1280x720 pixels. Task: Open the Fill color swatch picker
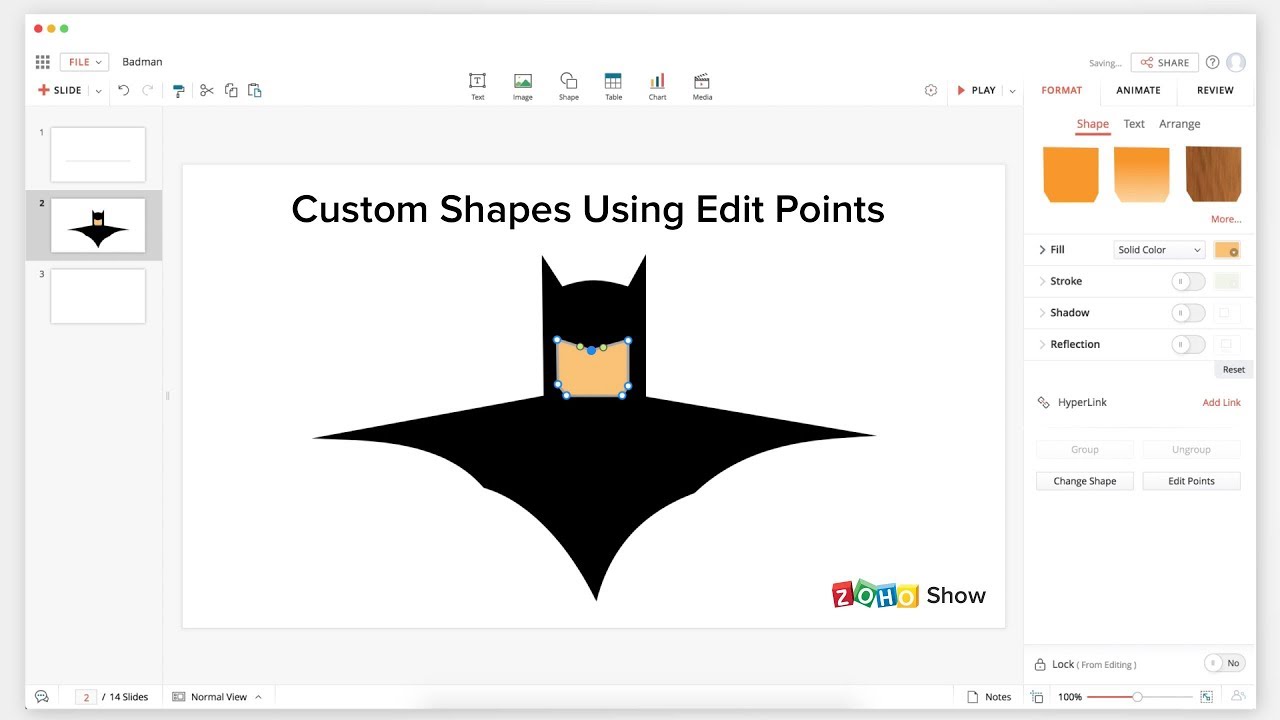click(x=1227, y=250)
